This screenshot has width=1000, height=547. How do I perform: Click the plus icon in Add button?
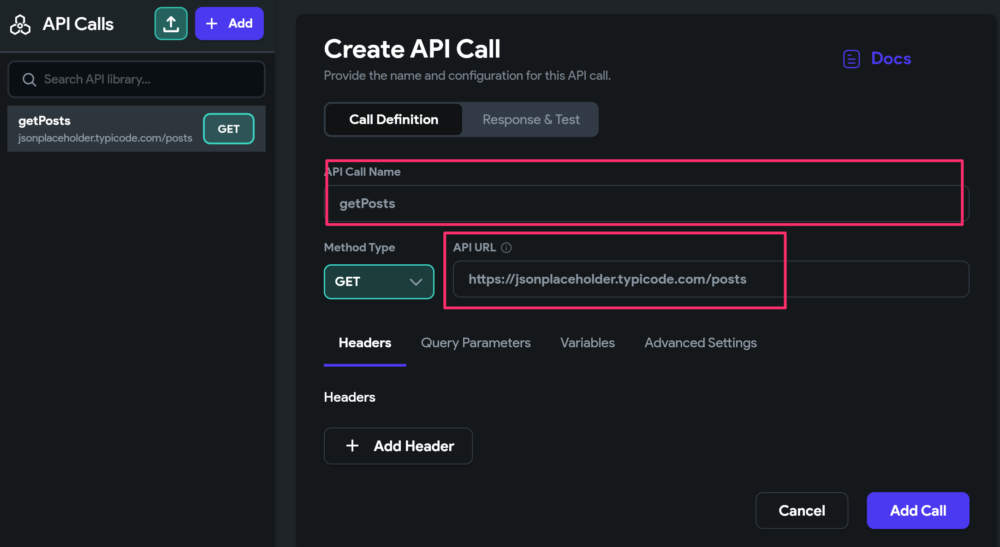click(212, 24)
